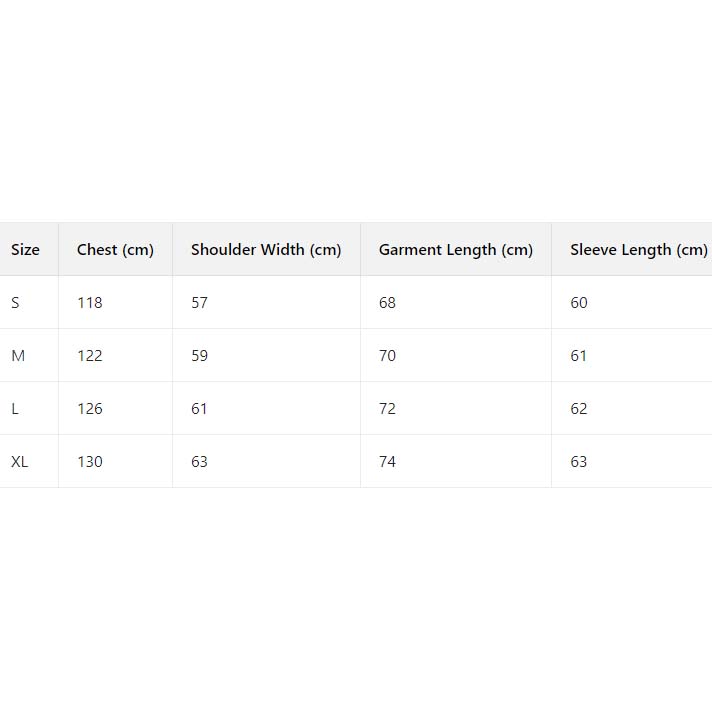This screenshot has width=712, height=711.
Task: Select sleeve length value 60
Action: pos(579,303)
